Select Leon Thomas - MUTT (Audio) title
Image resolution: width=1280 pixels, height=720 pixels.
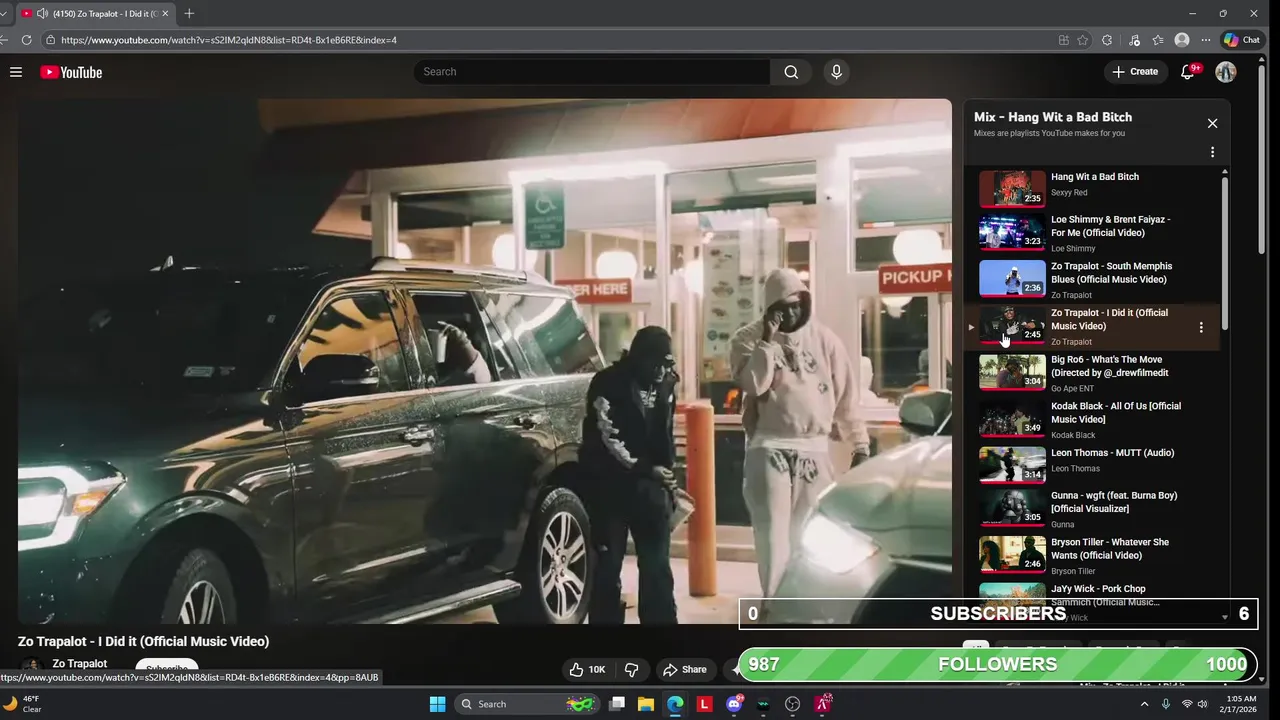(x=1112, y=453)
